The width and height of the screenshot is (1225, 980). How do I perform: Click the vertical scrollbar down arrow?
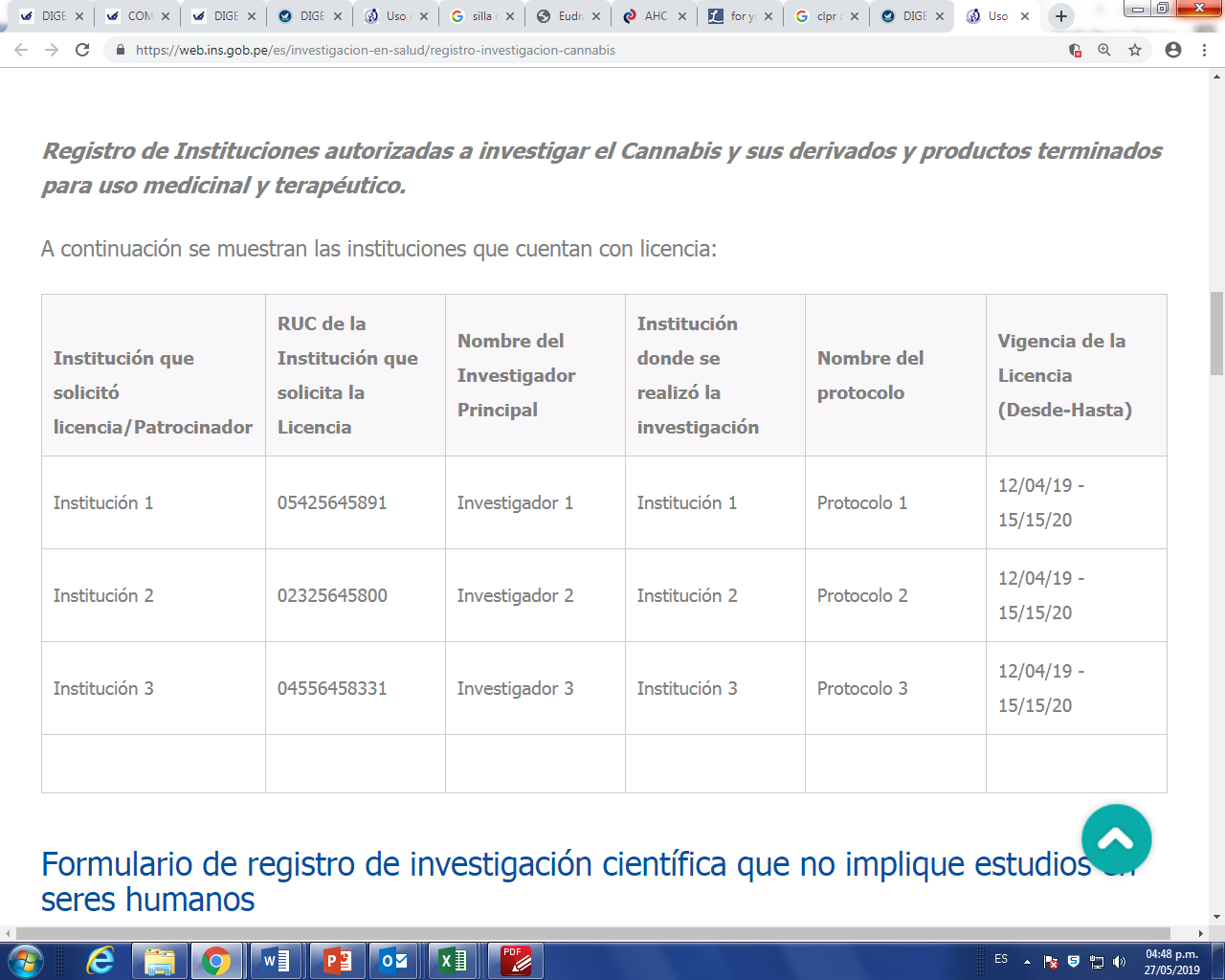click(x=1216, y=917)
